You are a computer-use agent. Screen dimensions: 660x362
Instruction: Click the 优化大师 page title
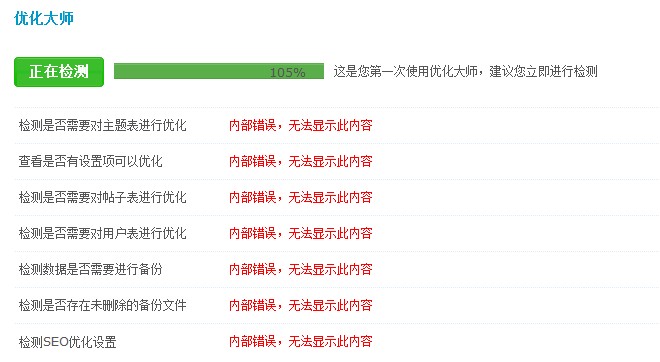(x=44, y=18)
